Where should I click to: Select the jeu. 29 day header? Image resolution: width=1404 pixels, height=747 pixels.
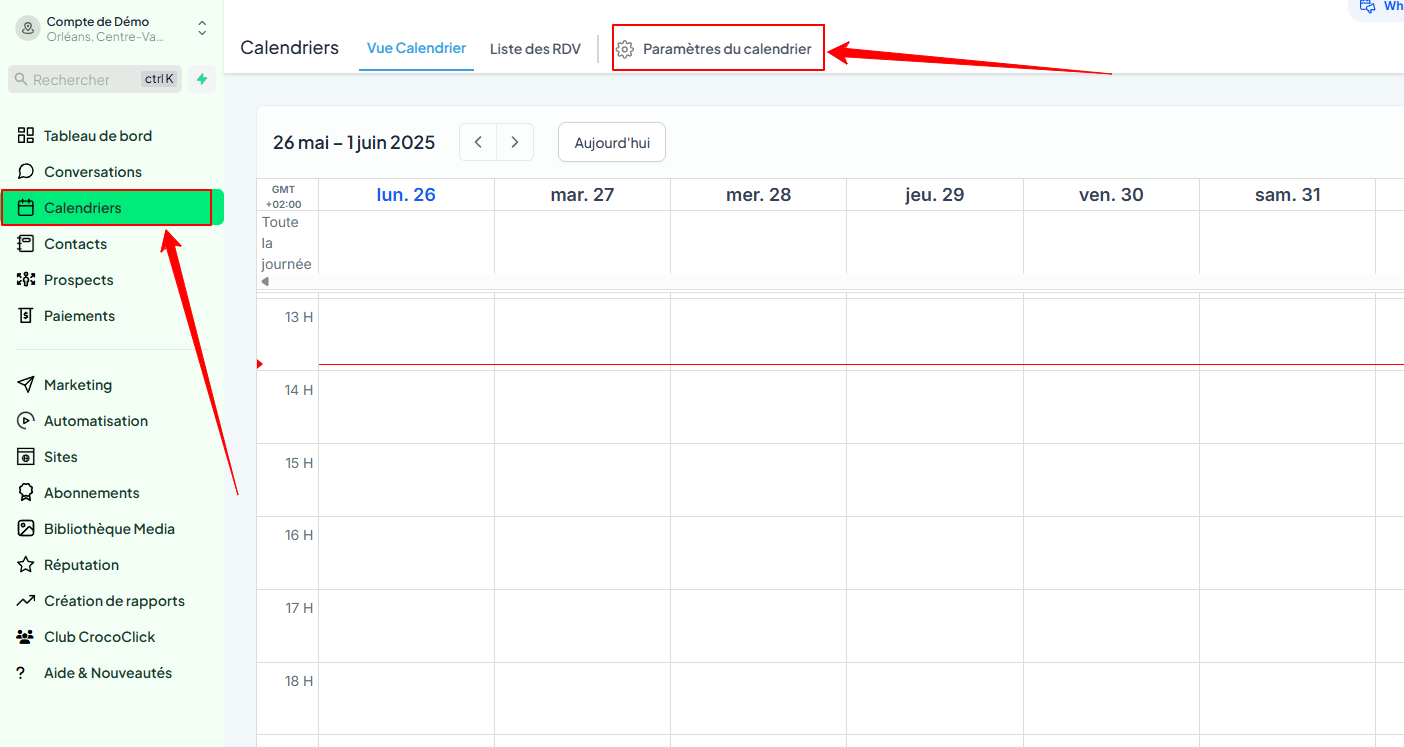(935, 195)
